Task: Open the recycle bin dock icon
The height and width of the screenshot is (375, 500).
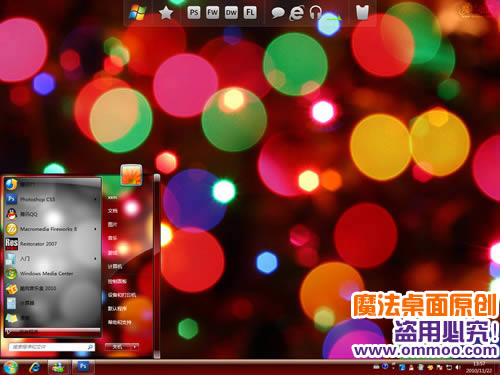Action: [362, 12]
